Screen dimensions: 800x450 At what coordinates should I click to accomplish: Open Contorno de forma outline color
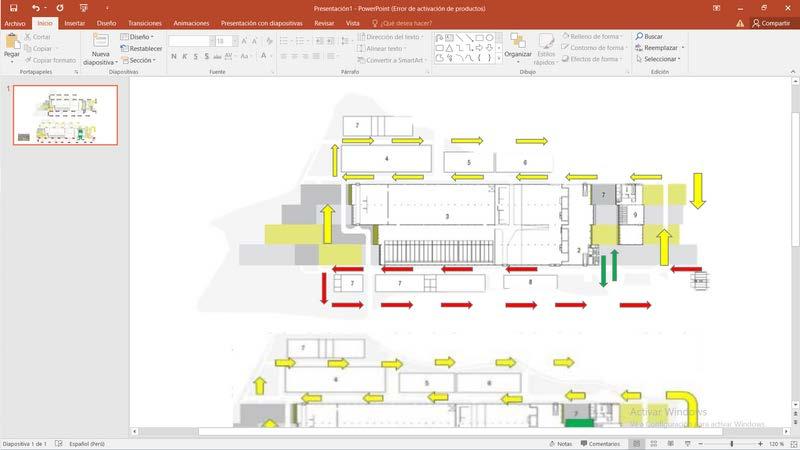point(593,48)
